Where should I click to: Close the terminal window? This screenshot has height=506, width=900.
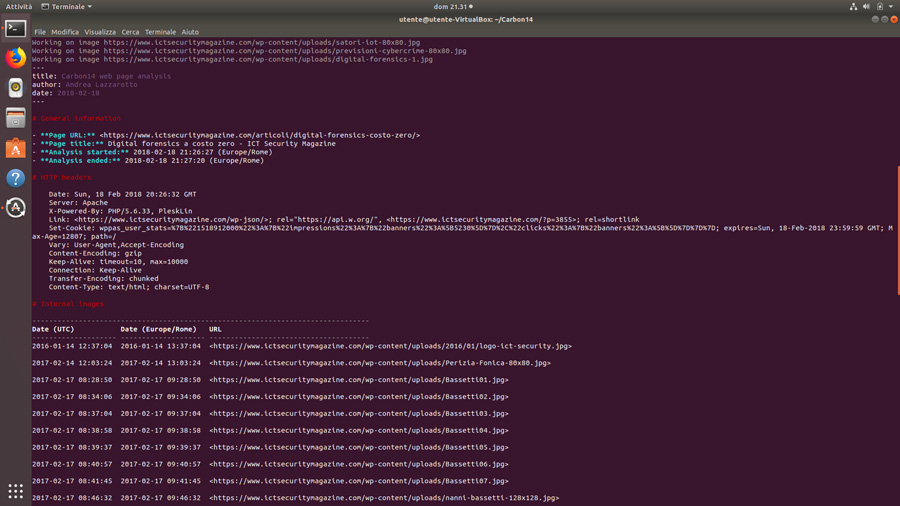pyautogui.click(x=894, y=20)
